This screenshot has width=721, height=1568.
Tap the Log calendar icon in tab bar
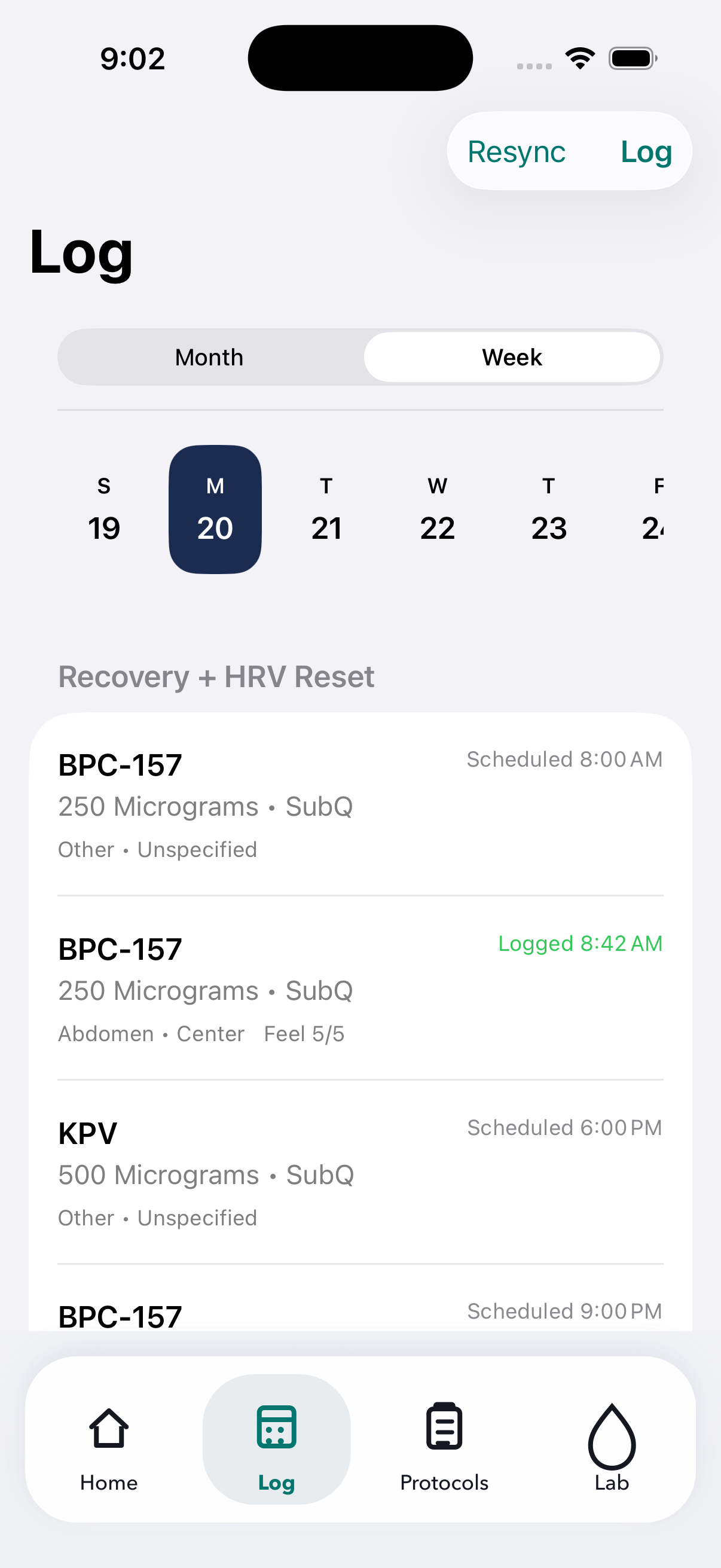(276, 1427)
